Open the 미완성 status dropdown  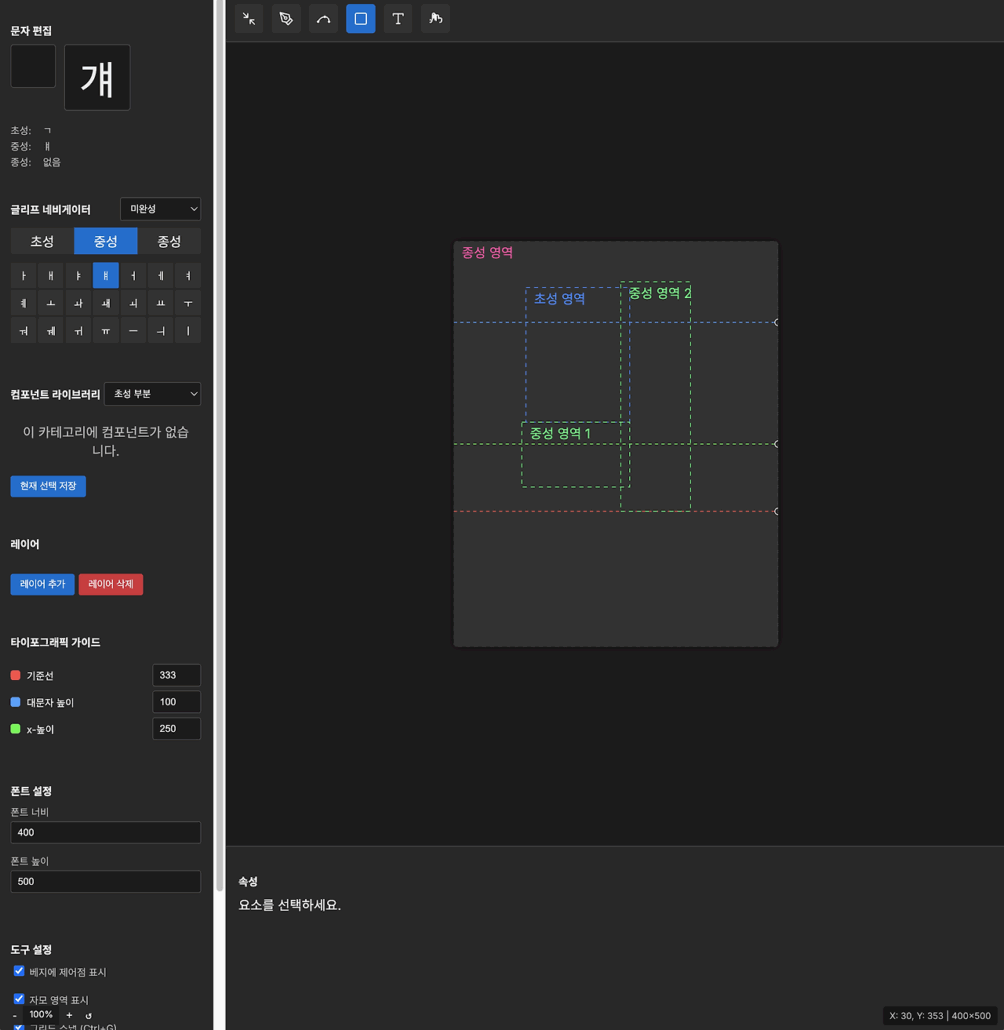click(160, 209)
